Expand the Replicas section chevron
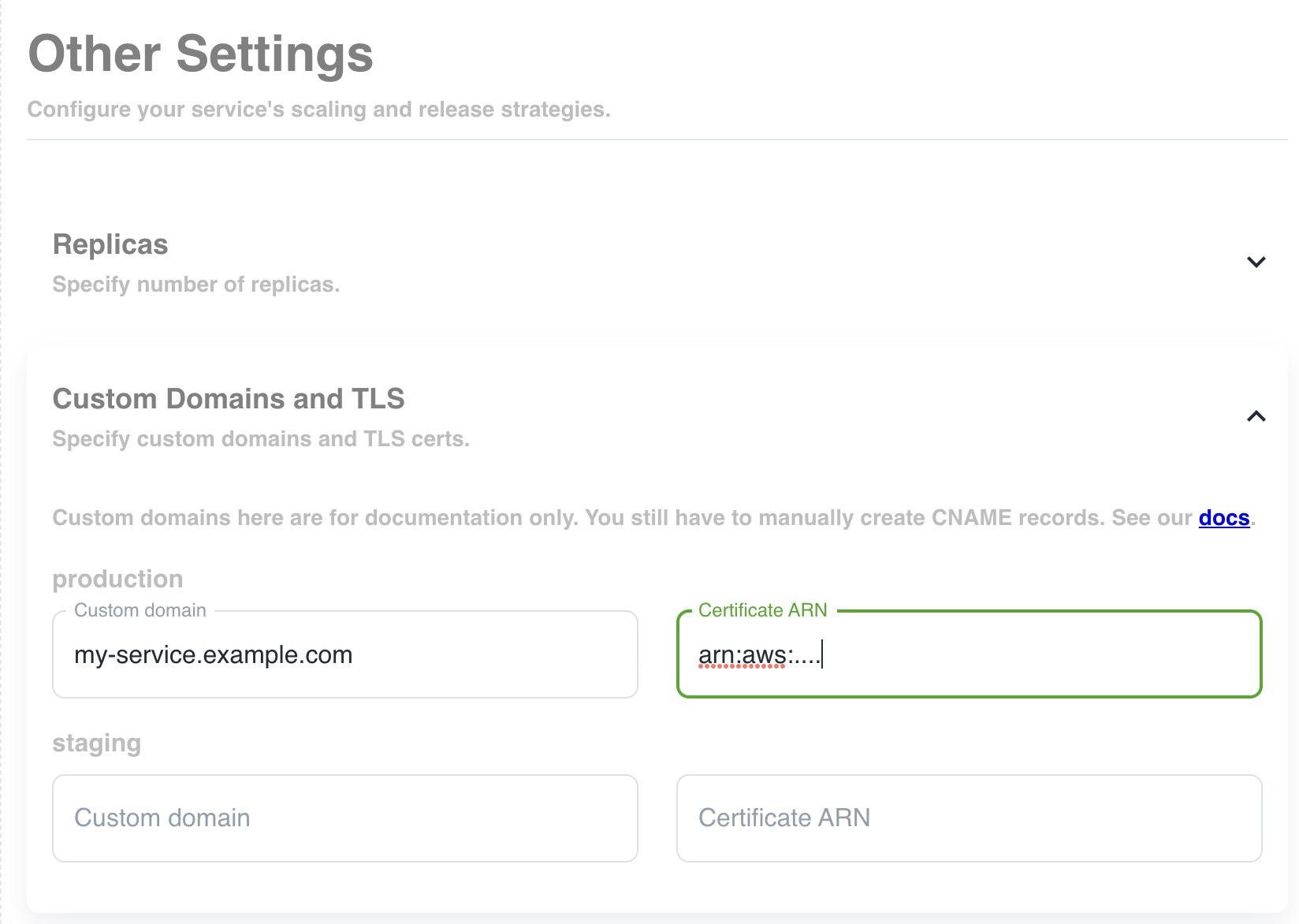The image size is (1299, 924). [x=1256, y=262]
